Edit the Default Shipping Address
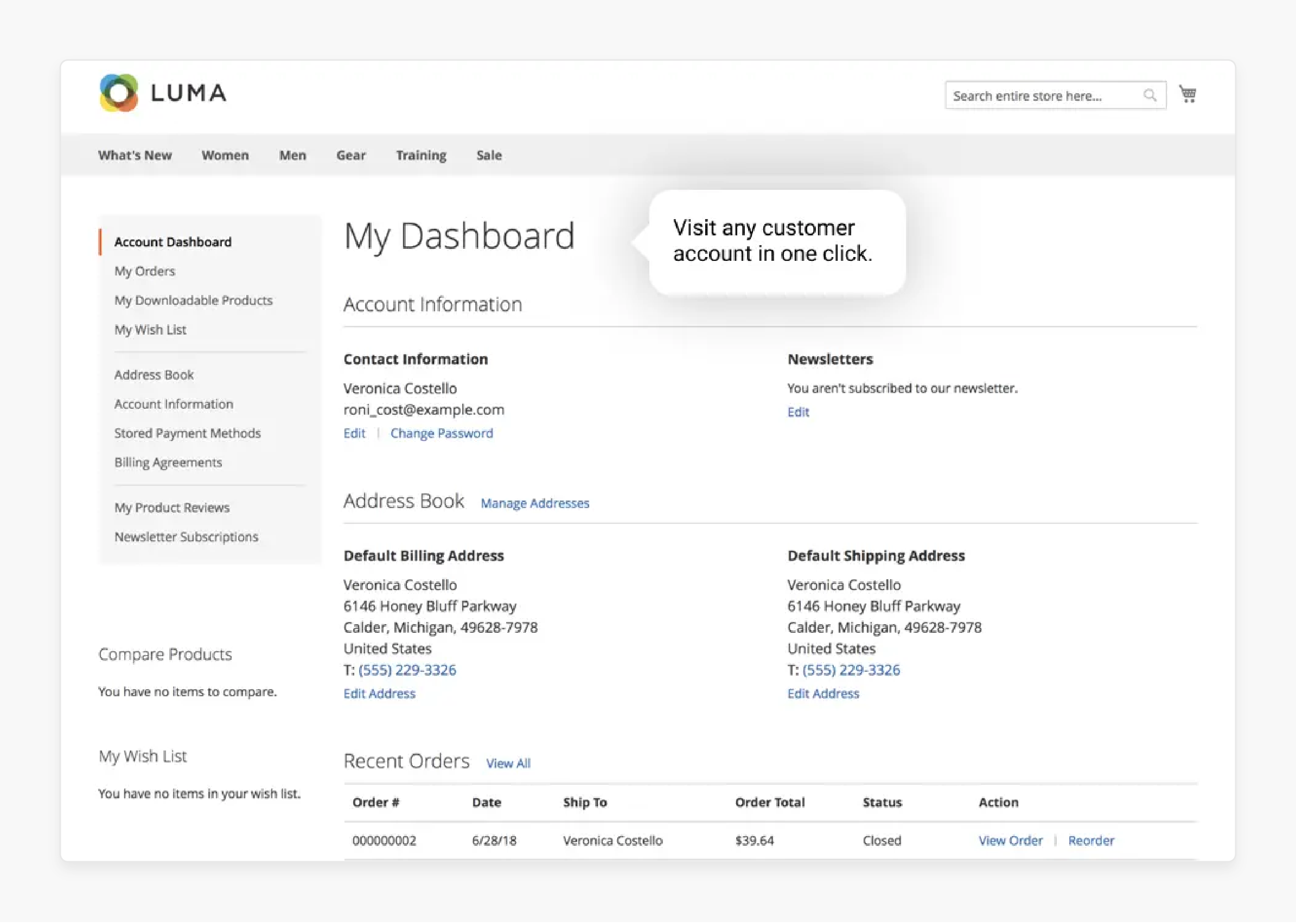Image resolution: width=1296 pixels, height=924 pixels. pyautogui.click(x=823, y=694)
